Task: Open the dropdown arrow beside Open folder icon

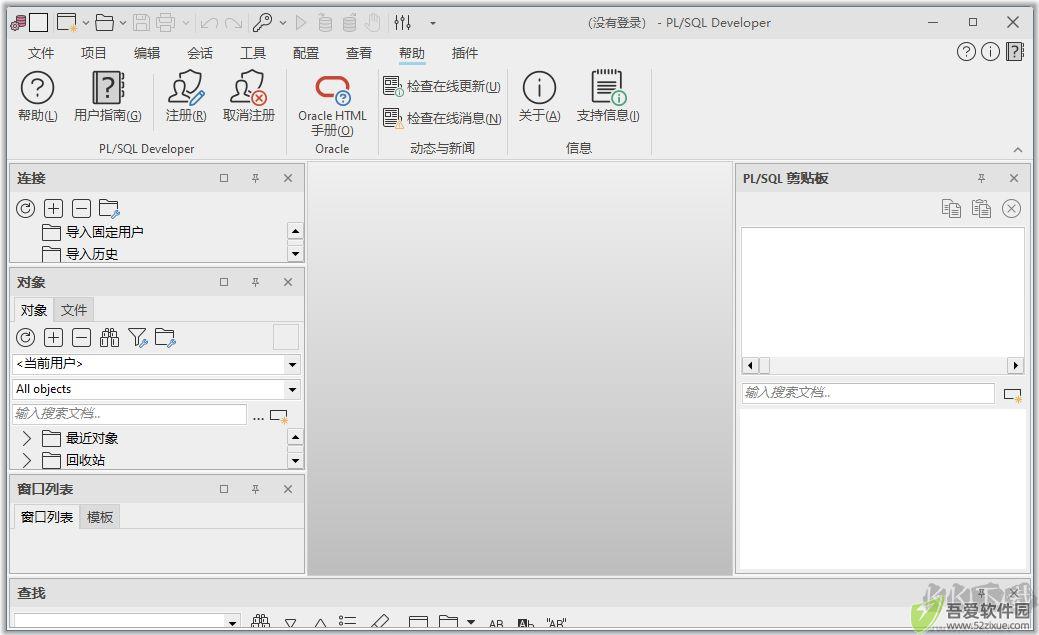Action: point(123,23)
